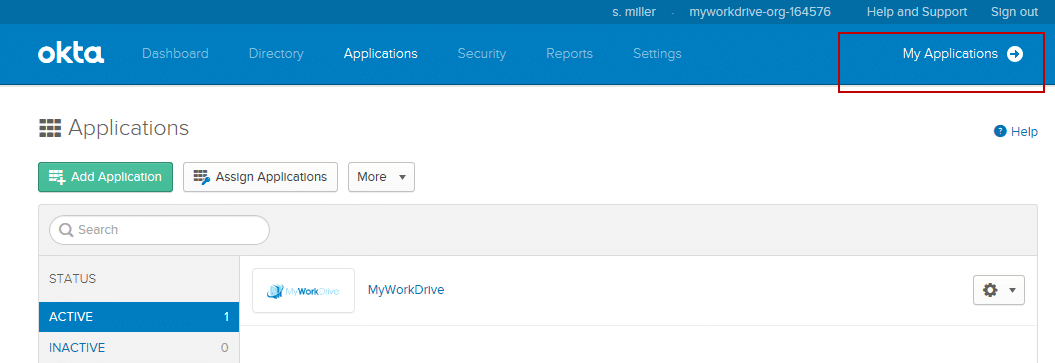Image resolution: width=1055 pixels, height=363 pixels.
Task: Click the magnifier icon in search box
Action: click(x=66, y=230)
